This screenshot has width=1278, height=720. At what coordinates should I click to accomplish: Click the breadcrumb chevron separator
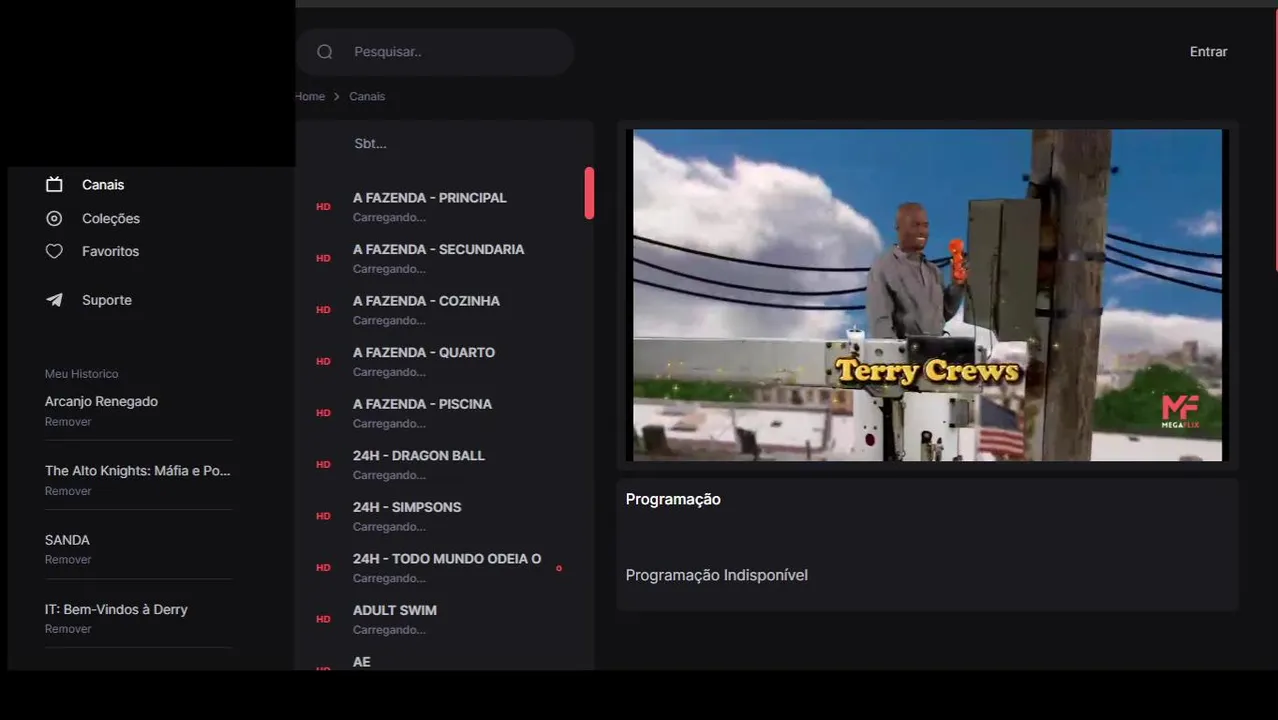click(337, 97)
